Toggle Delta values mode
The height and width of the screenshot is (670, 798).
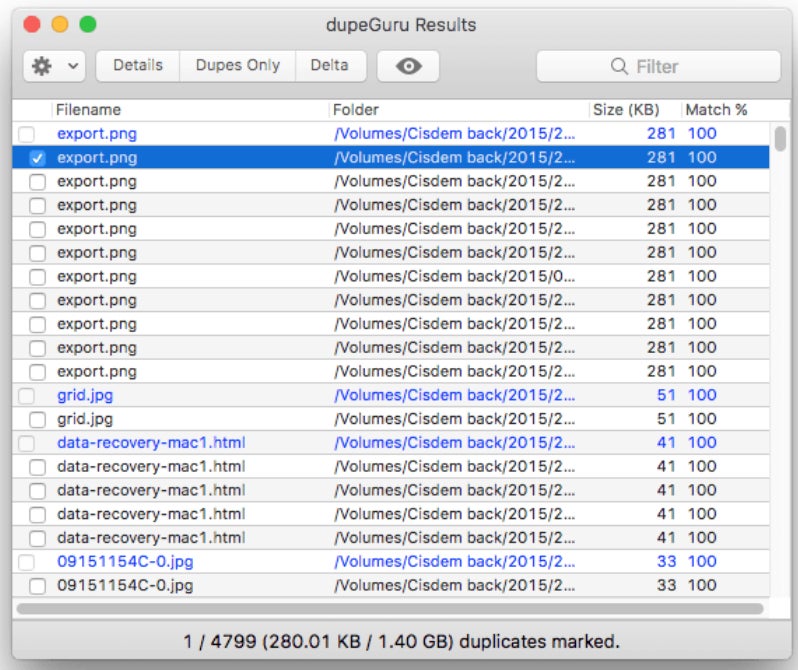330,66
